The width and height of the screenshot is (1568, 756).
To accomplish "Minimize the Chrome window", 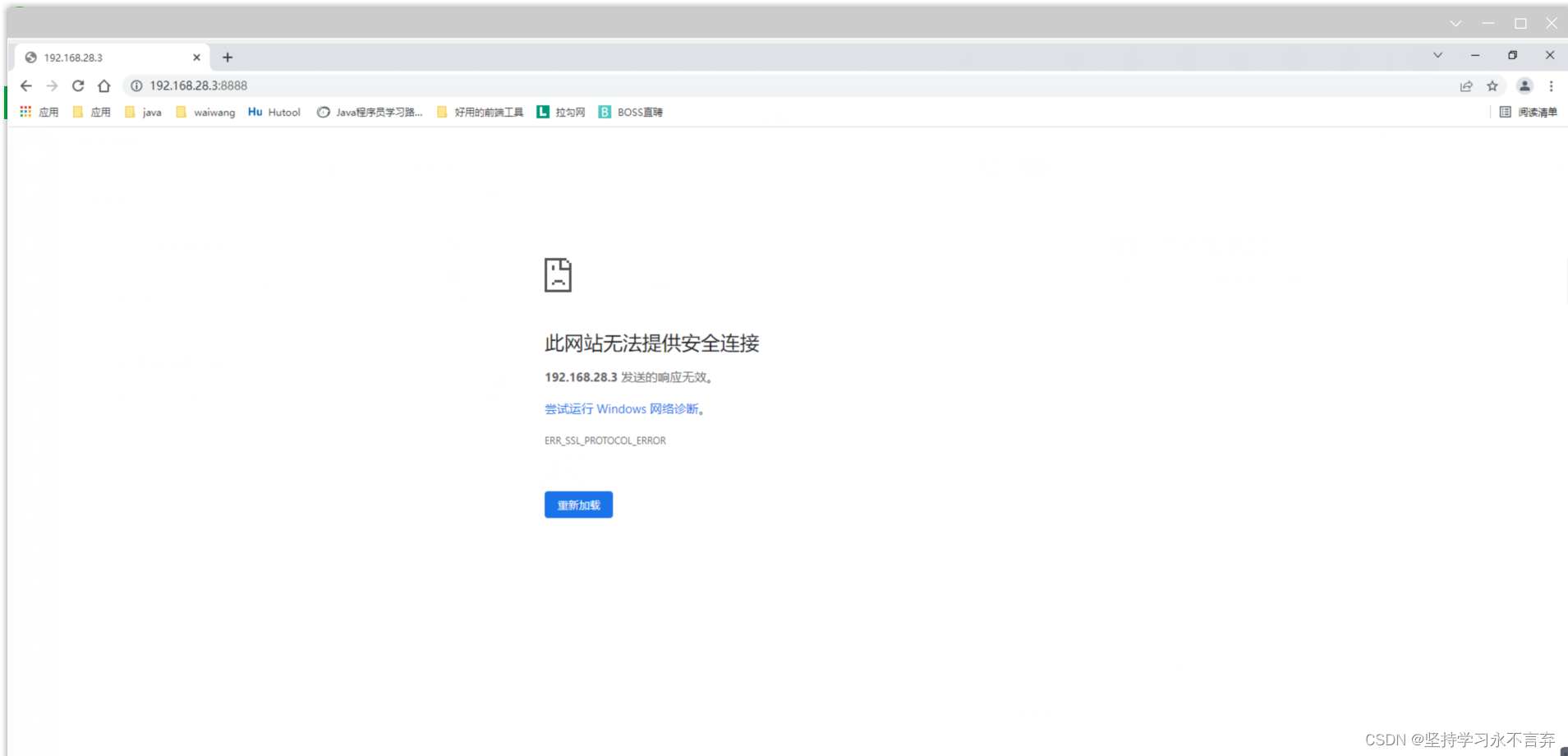I will pyautogui.click(x=1475, y=55).
